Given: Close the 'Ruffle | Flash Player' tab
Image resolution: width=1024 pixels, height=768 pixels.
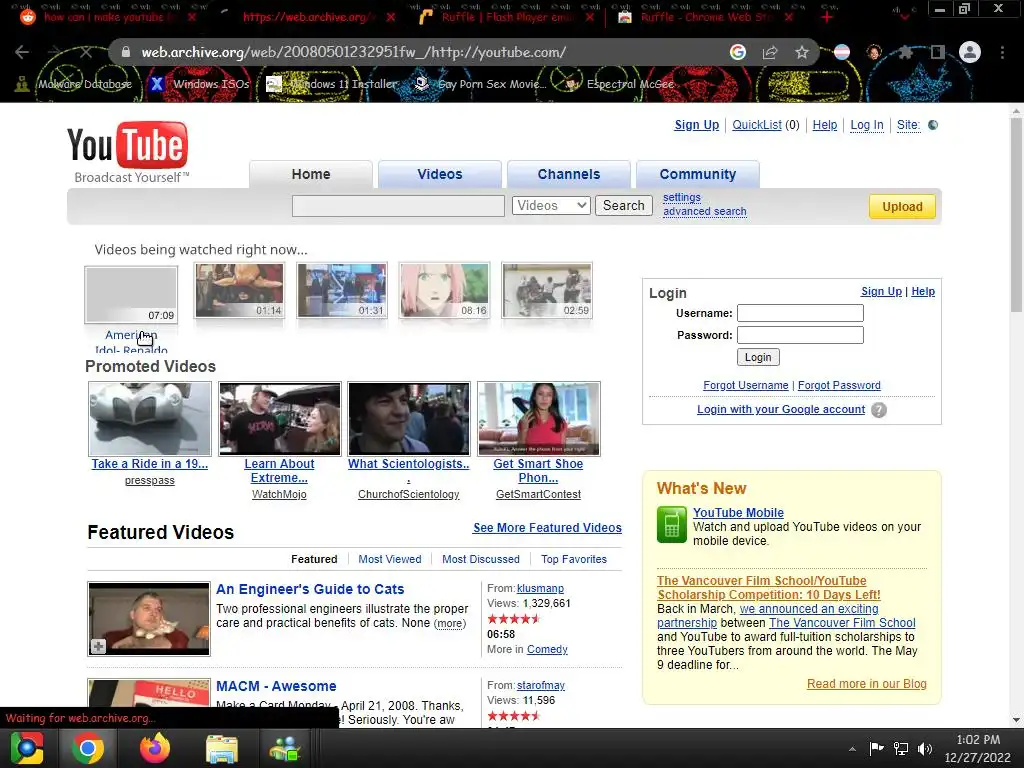Looking at the screenshot, I should click(590, 17).
